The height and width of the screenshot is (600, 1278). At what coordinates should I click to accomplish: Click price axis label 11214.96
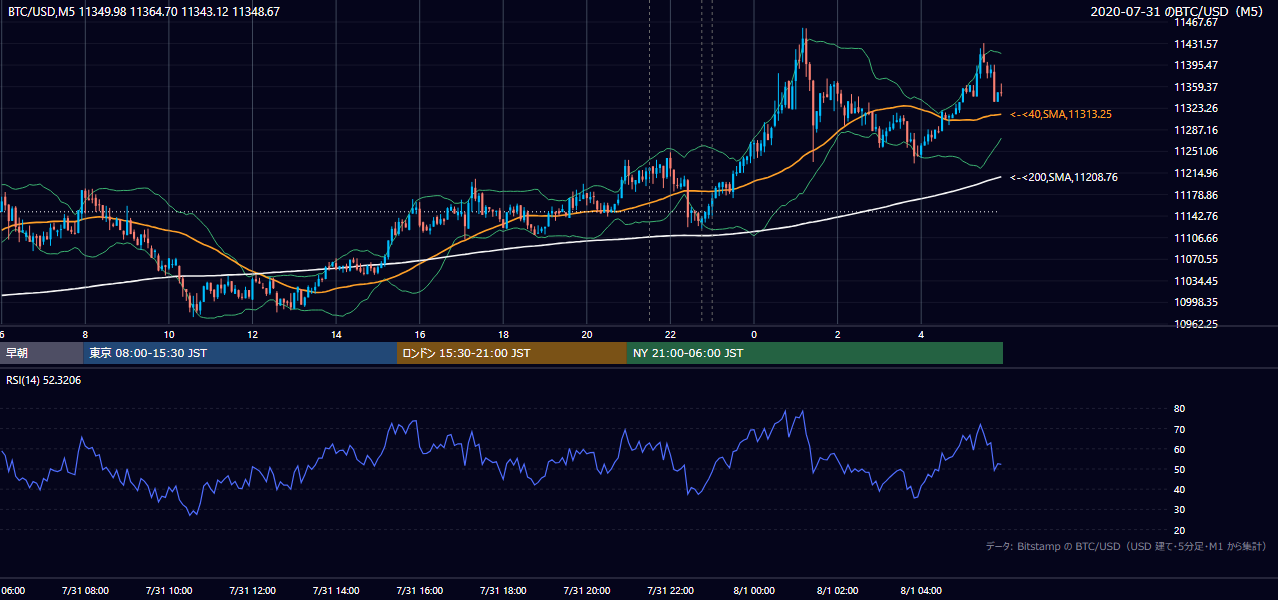(1196, 173)
